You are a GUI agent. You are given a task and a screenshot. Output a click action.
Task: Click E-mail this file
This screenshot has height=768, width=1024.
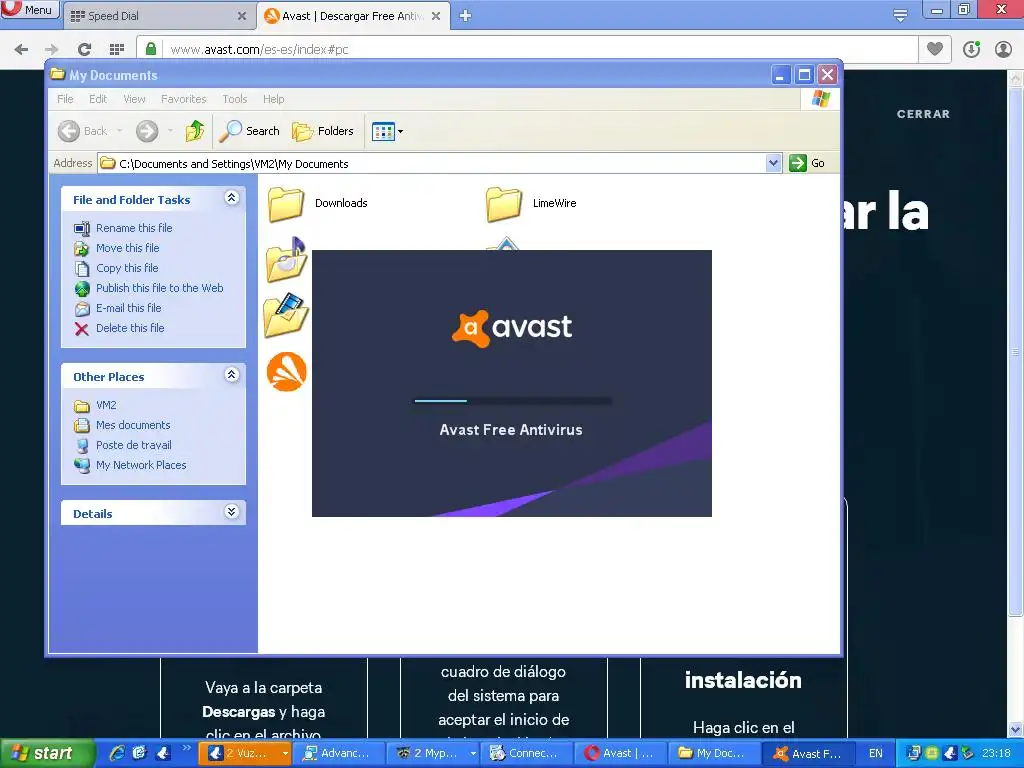coord(129,308)
